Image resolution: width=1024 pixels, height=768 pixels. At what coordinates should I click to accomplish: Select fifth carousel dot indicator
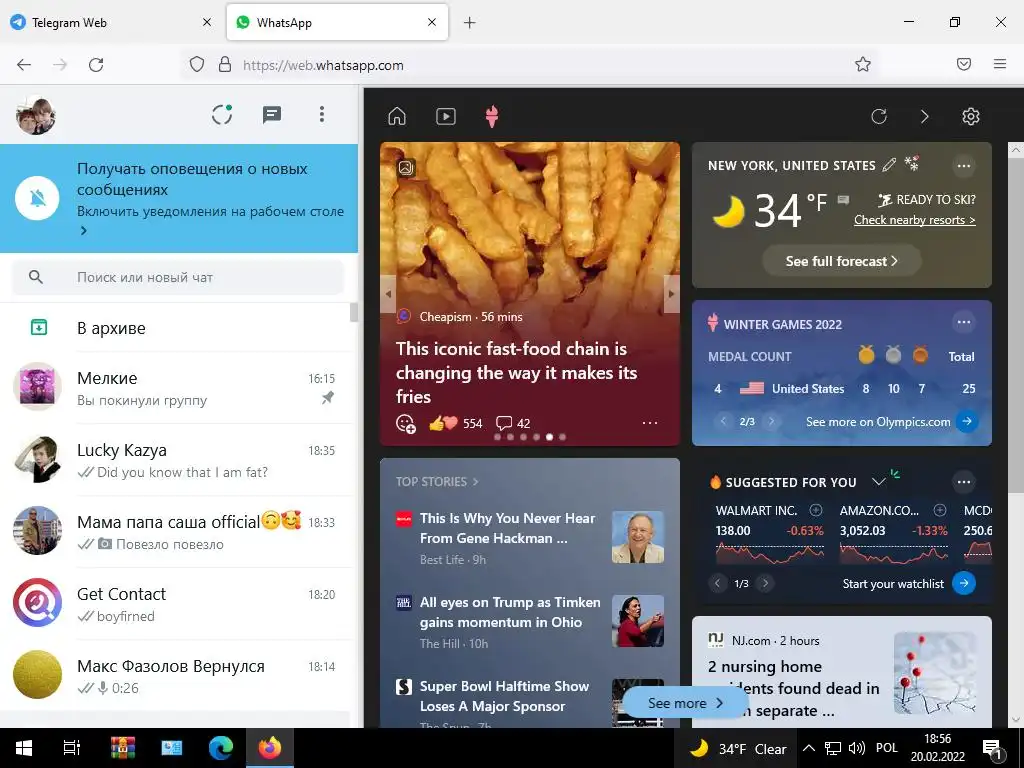coord(549,437)
